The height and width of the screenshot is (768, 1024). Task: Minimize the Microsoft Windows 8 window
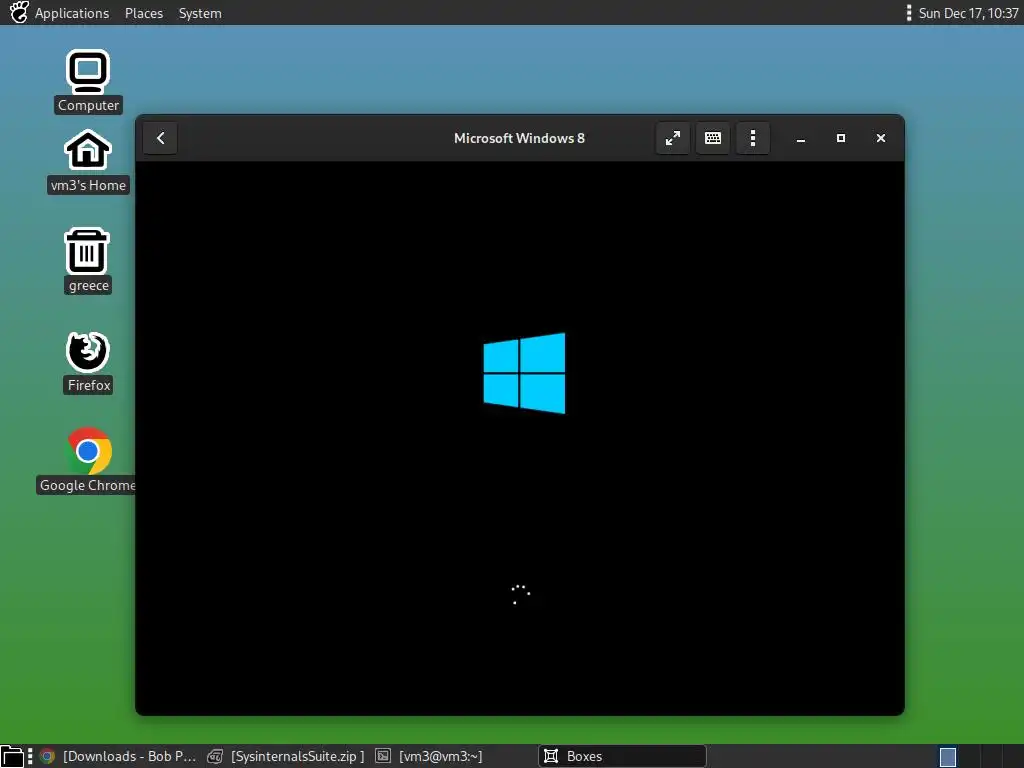tap(801, 138)
